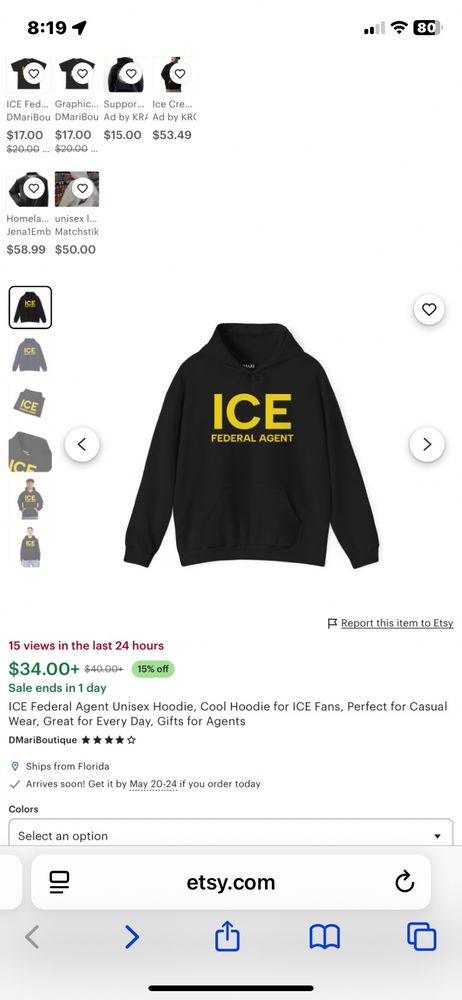Show previous product photo with left arrow

pos(82,445)
